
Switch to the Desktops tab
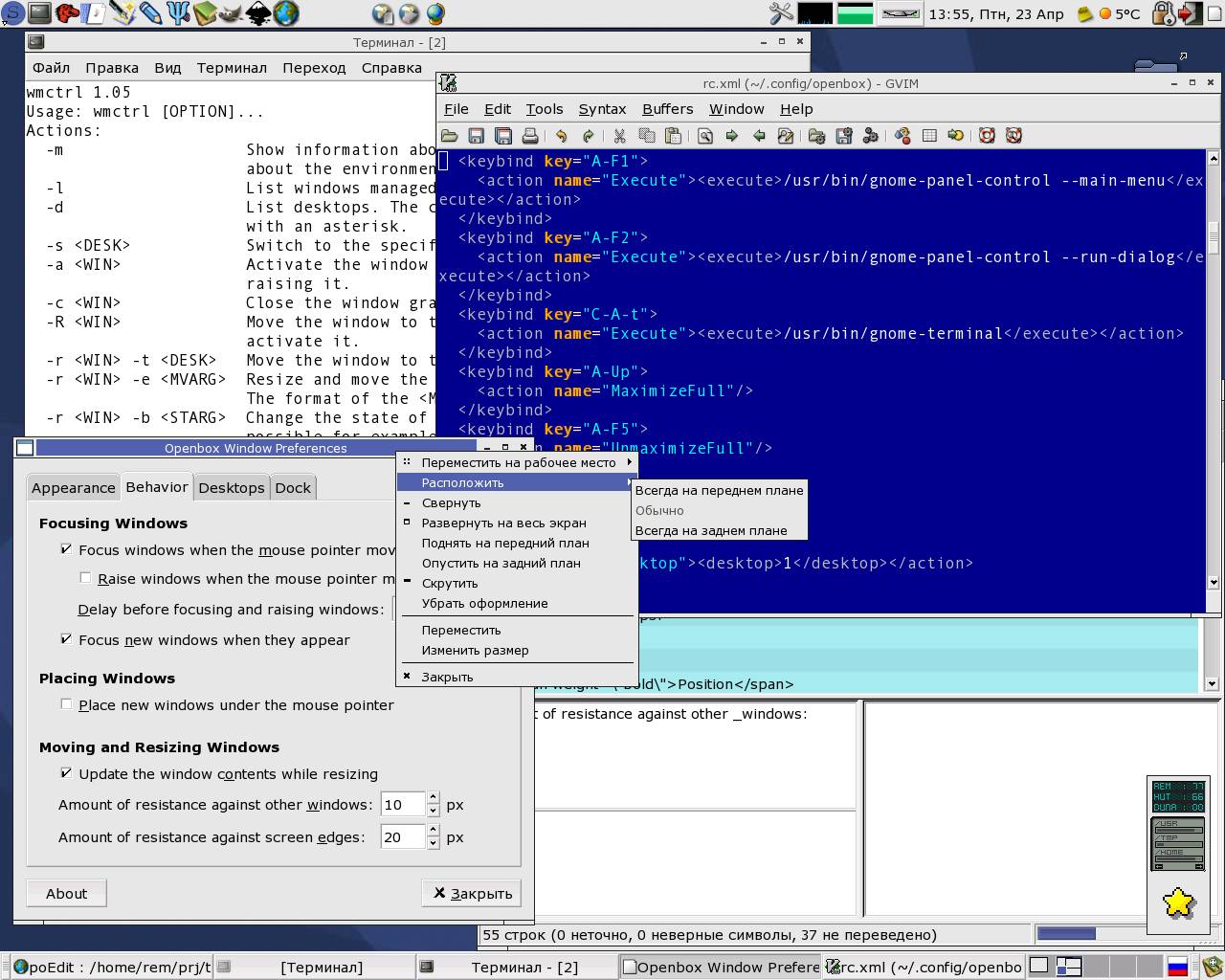click(x=231, y=487)
